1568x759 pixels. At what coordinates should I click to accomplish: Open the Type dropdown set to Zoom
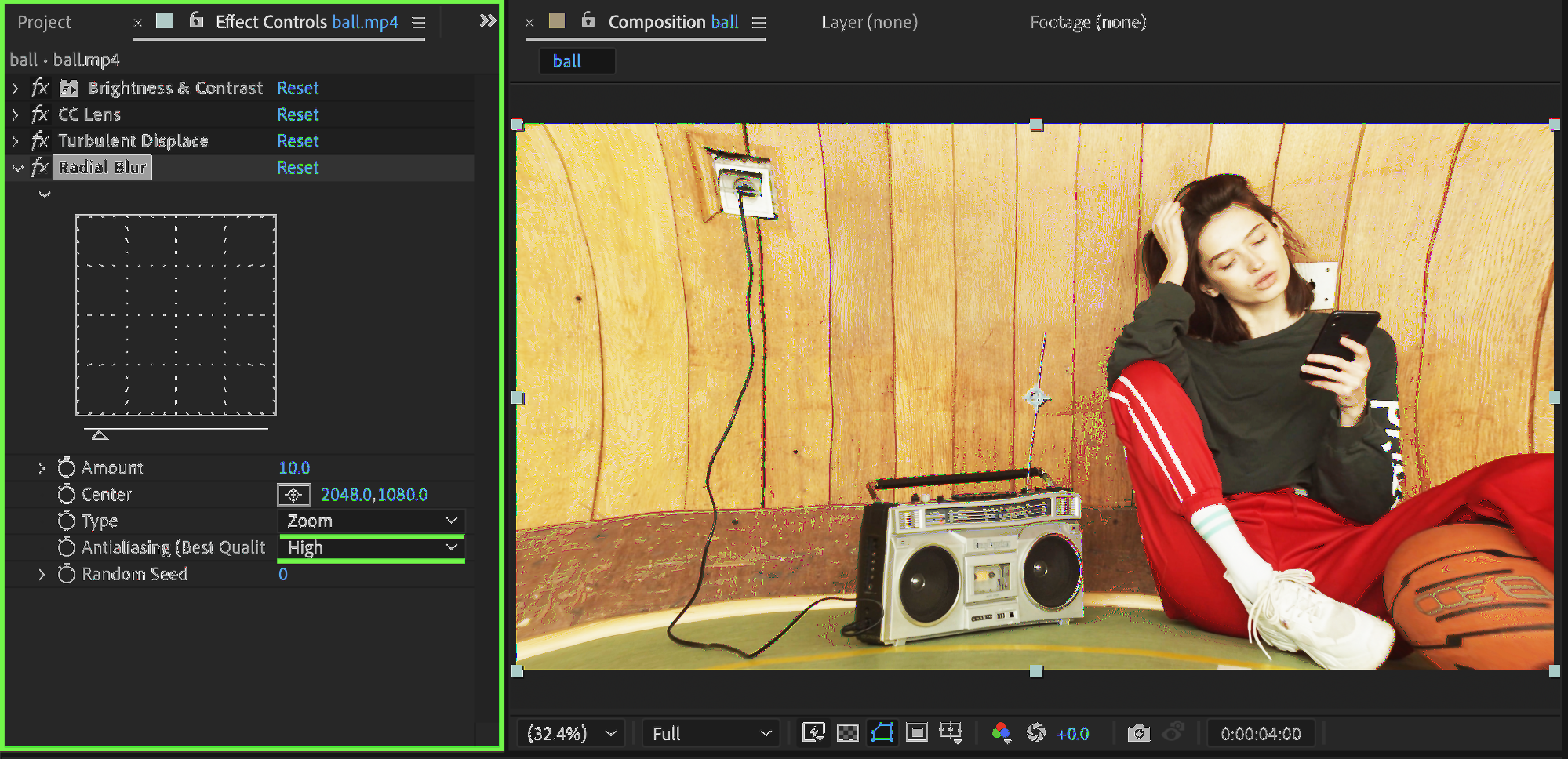click(371, 521)
